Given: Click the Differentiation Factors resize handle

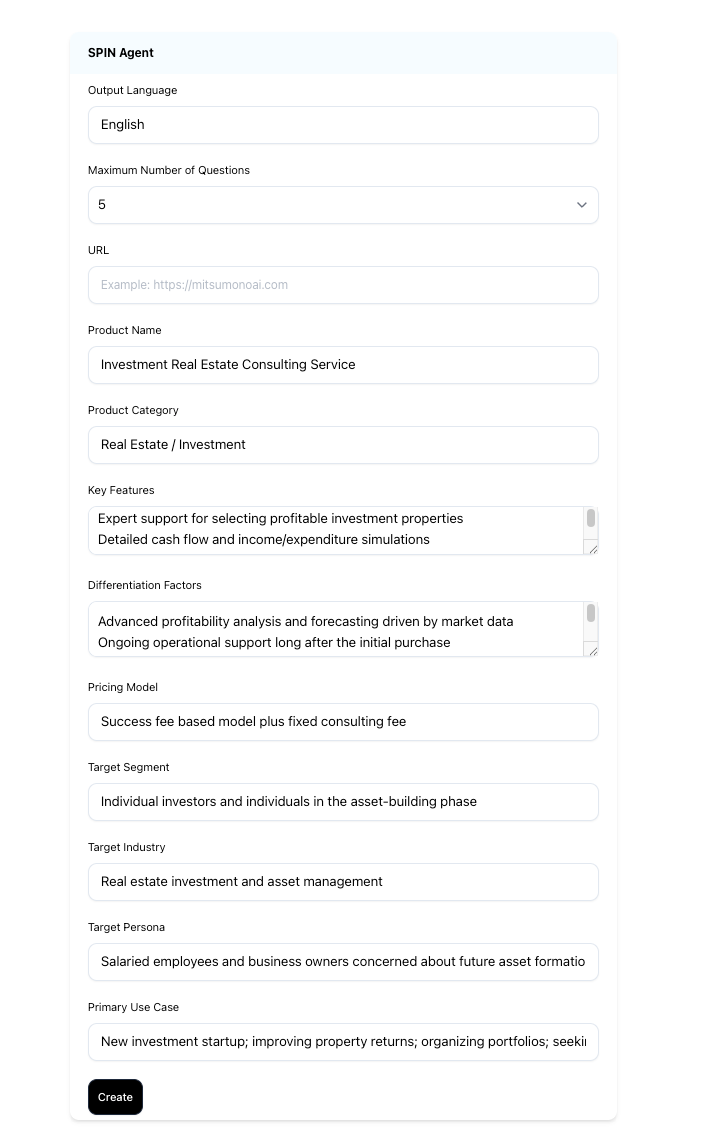Looking at the screenshot, I should point(592,650).
